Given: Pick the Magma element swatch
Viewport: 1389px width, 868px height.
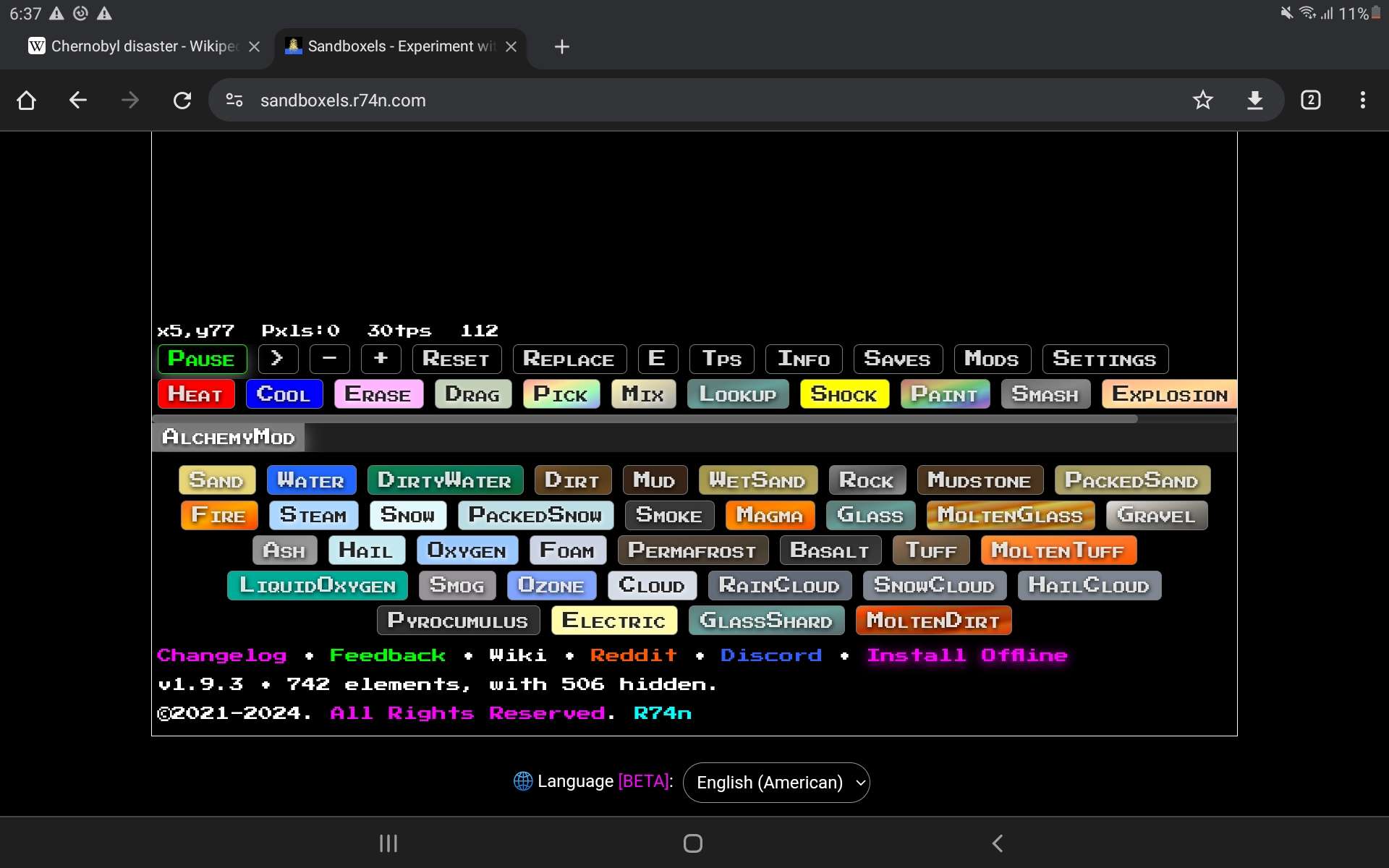Looking at the screenshot, I should 769,515.
